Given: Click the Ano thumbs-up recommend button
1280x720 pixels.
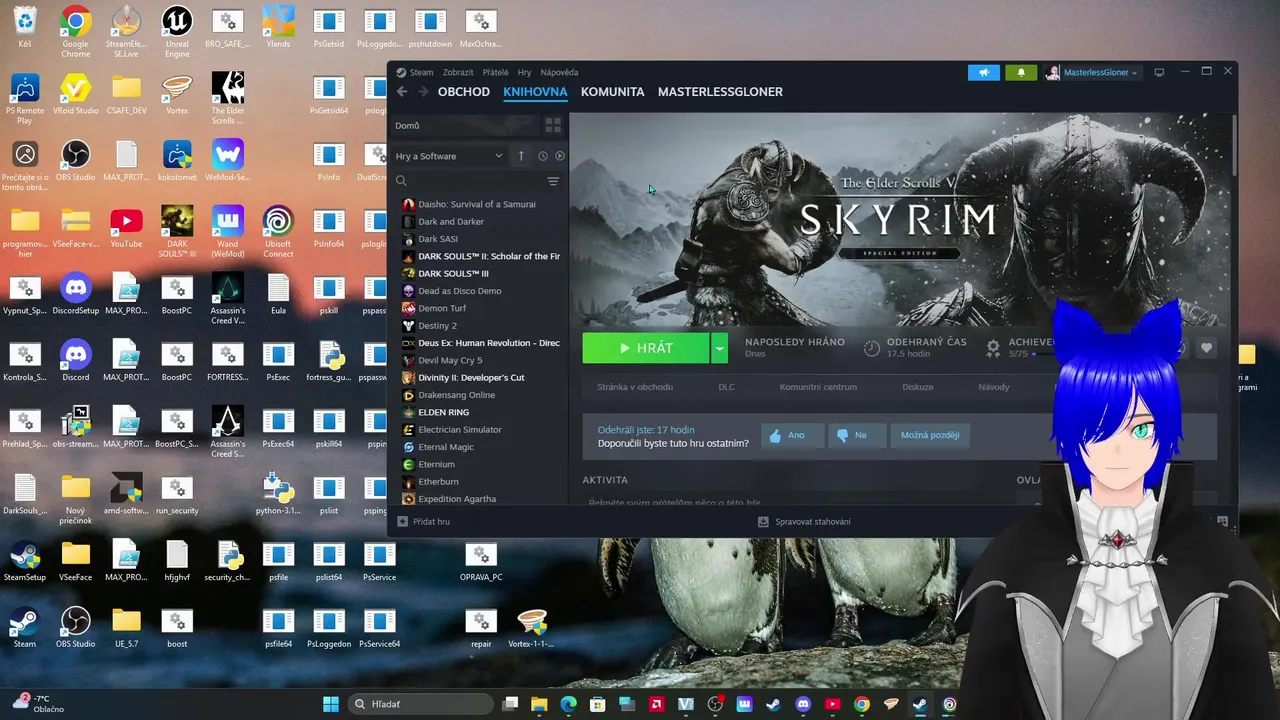Looking at the screenshot, I should pos(793,436).
